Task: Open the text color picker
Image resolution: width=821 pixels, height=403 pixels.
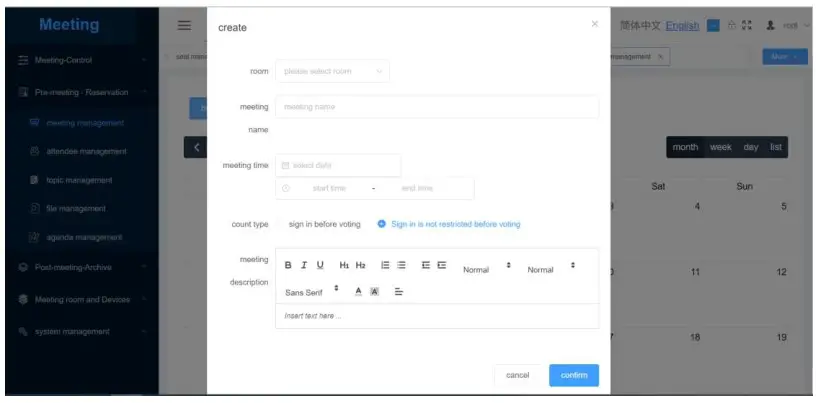Action: point(358,292)
